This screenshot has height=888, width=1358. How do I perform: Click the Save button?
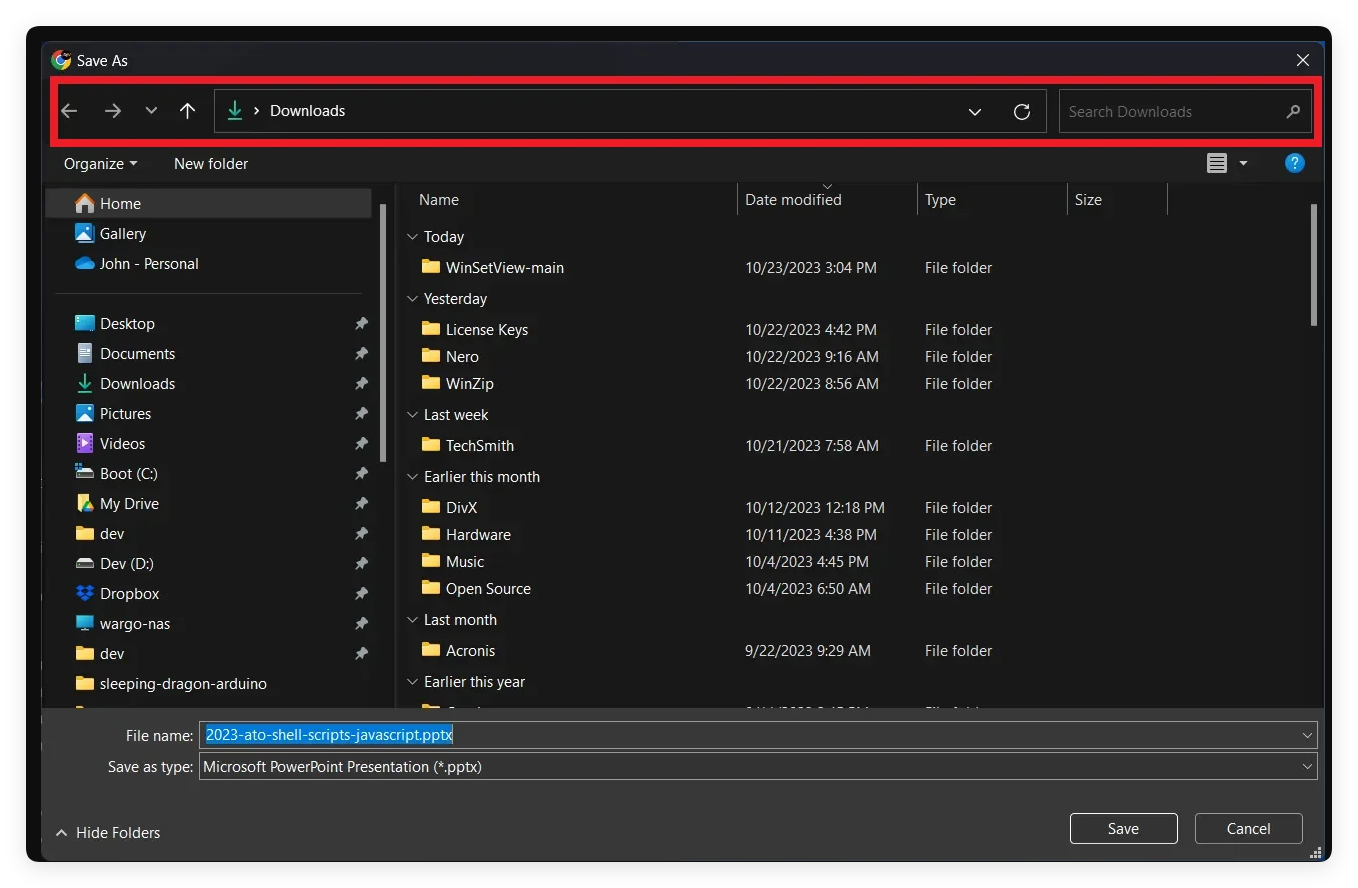point(1123,828)
